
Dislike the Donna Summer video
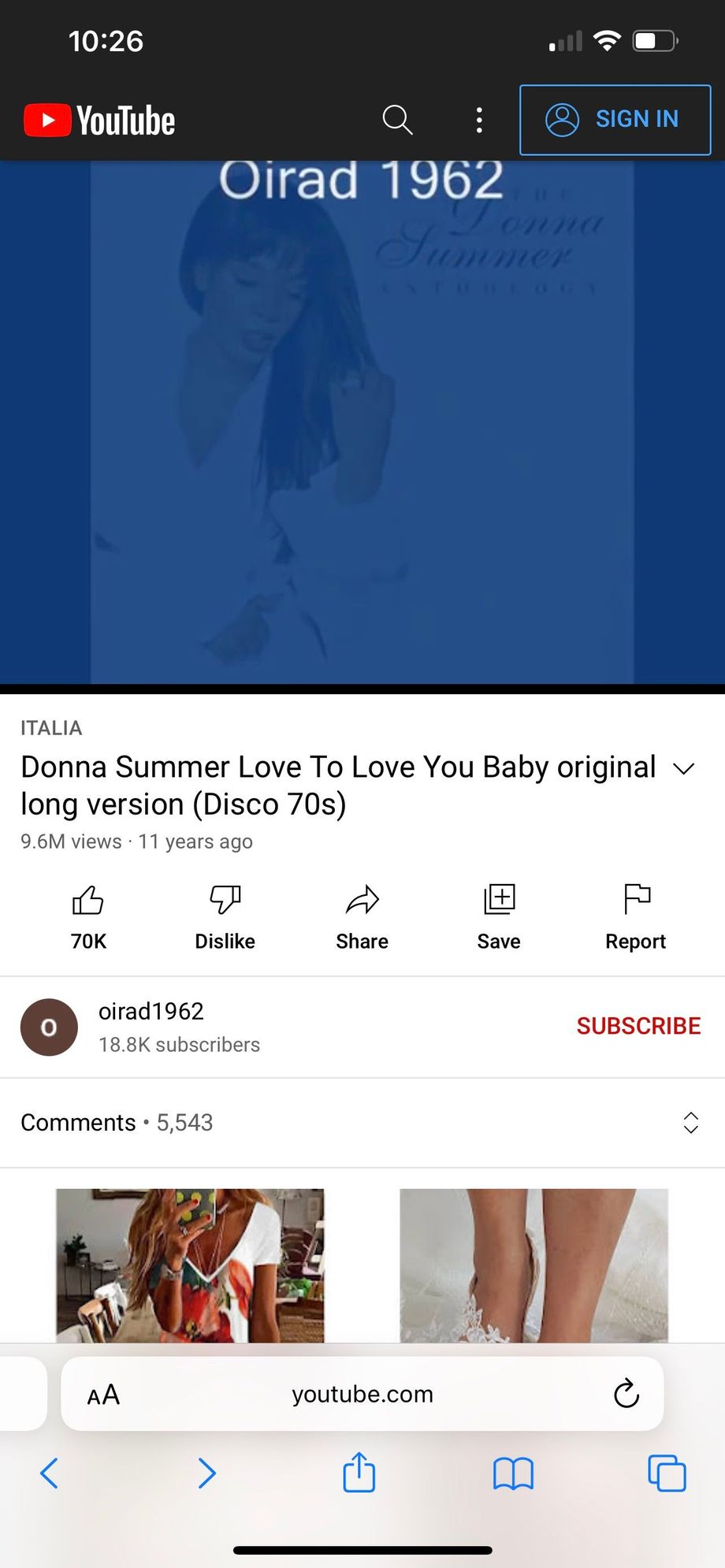(225, 916)
